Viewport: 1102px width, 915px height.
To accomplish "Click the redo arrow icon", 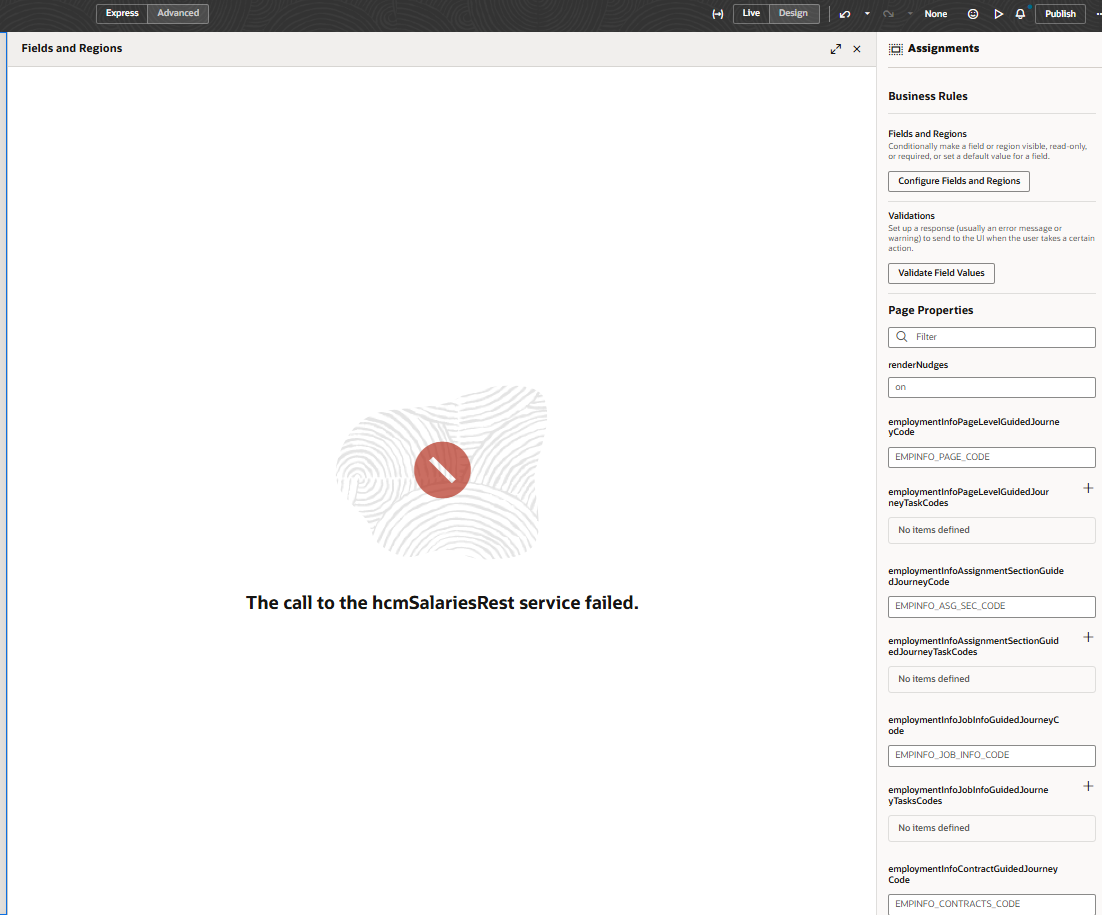I will (x=886, y=13).
